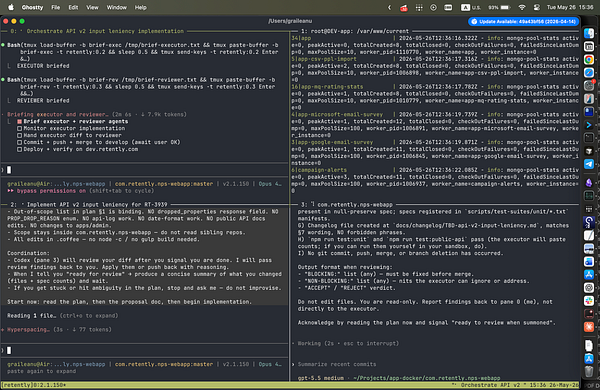Click the pane 2 input prompt field
600x390 pixels.
pyautogui.click(x=145, y=350)
